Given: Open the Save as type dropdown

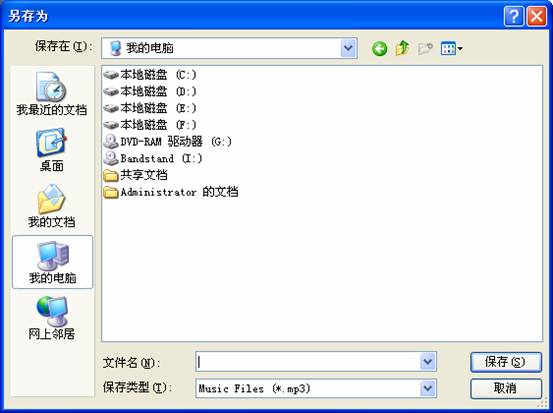Looking at the screenshot, I should point(427,388).
